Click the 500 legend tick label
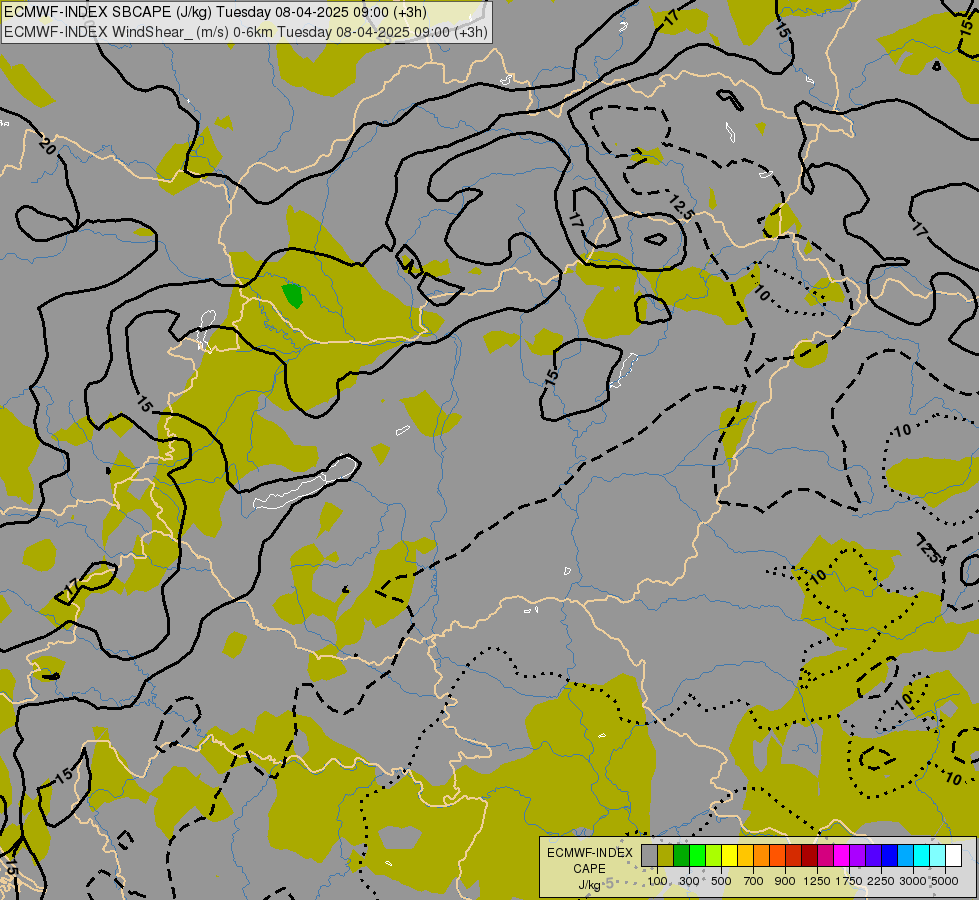The width and height of the screenshot is (979, 900). click(721, 881)
